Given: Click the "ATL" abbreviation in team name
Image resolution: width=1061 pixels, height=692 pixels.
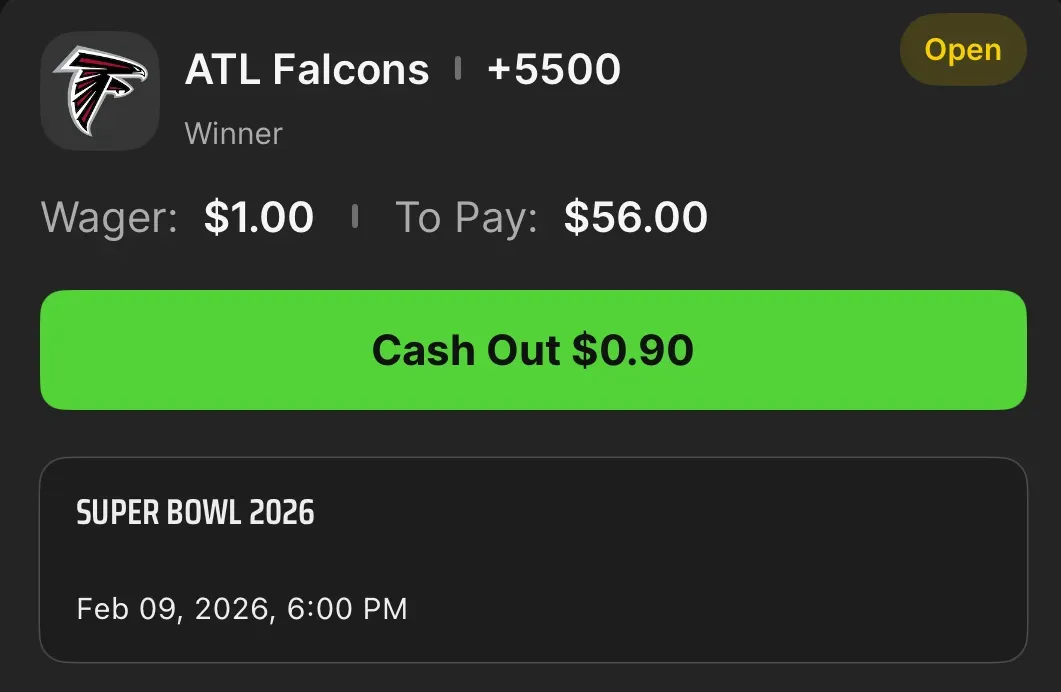Looking at the screenshot, I should [223, 70].
